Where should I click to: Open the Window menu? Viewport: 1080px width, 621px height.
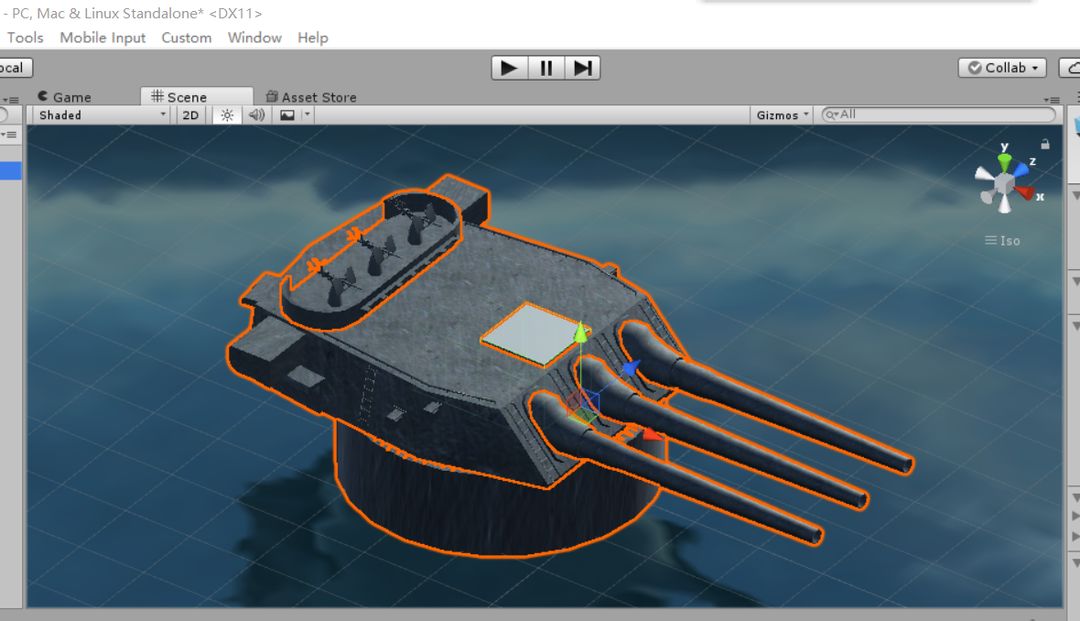[254, 38]
